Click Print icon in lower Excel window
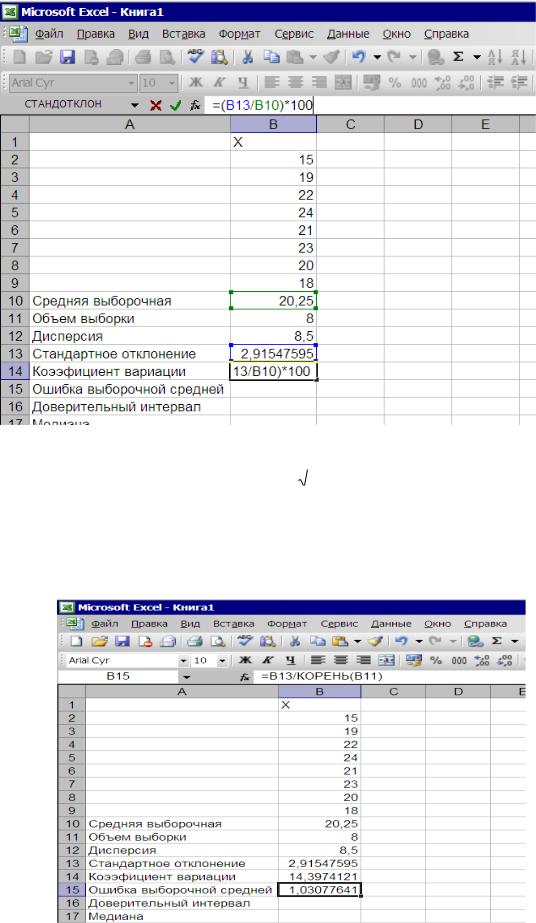The width and height of the screenshot is (536, 923). [195, 641]
